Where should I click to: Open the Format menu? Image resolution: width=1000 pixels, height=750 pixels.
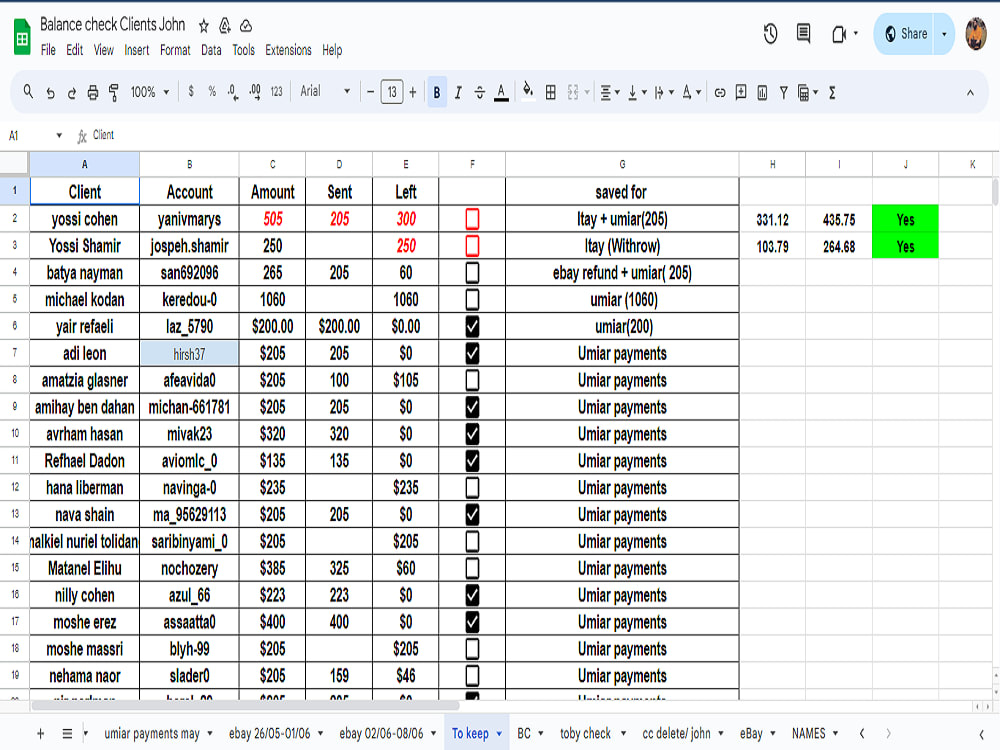click(175, 50)
